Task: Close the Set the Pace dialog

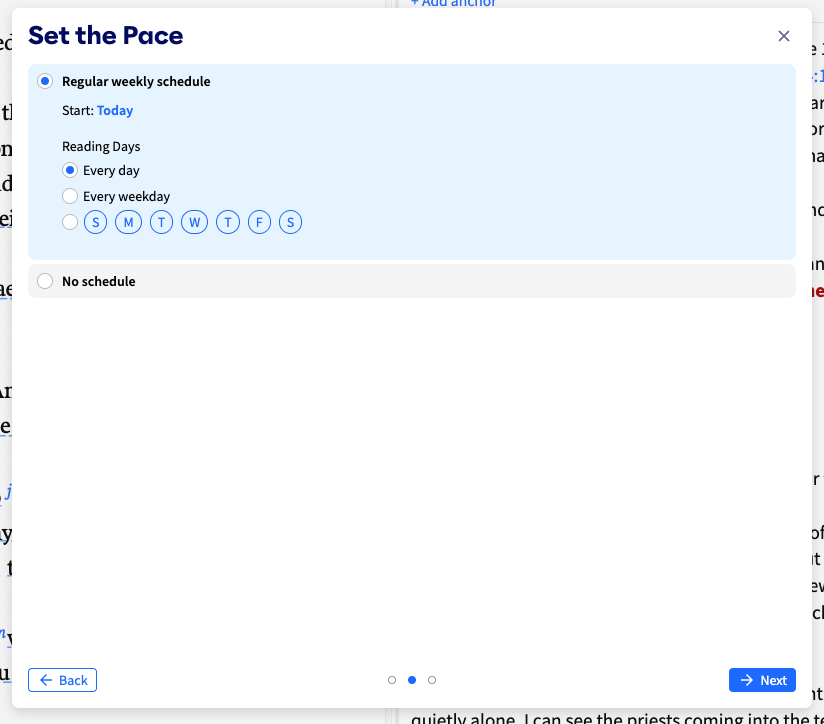Action: point(784,36)
